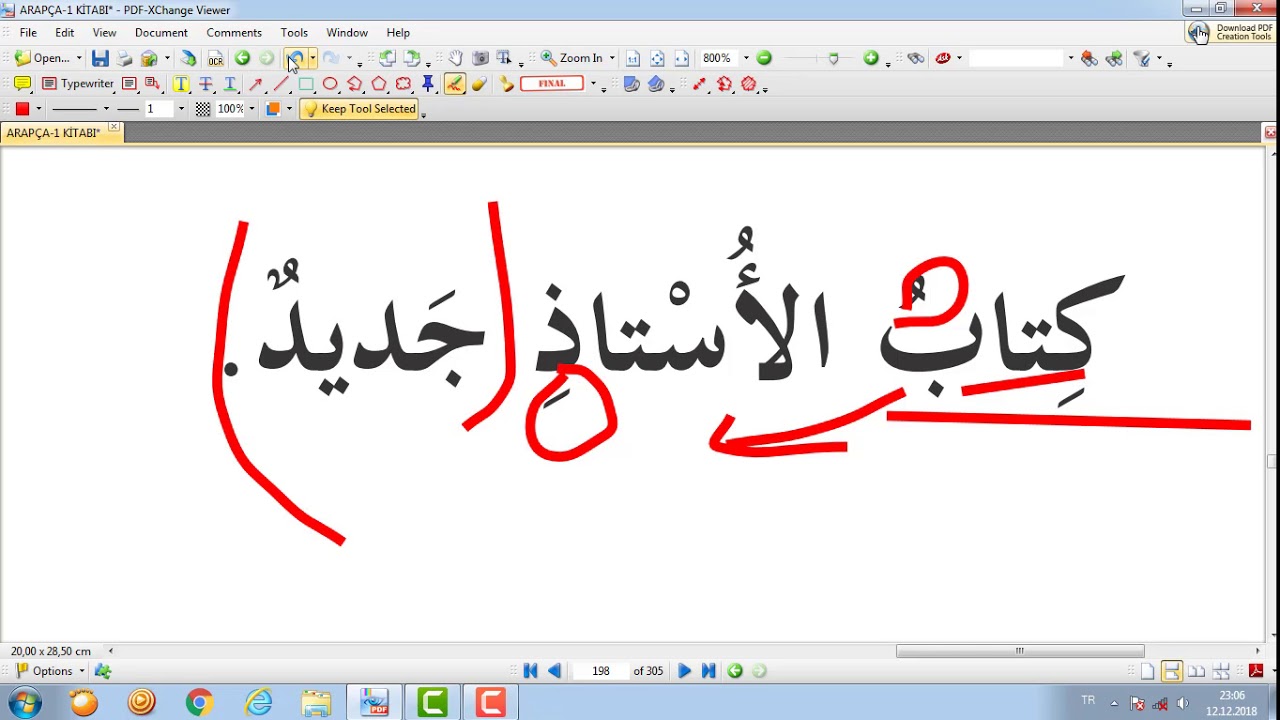Click the Zoom In tool button
Image resolution: width=1280 pixels, height=720 pixels.
[x=573, y=58]
